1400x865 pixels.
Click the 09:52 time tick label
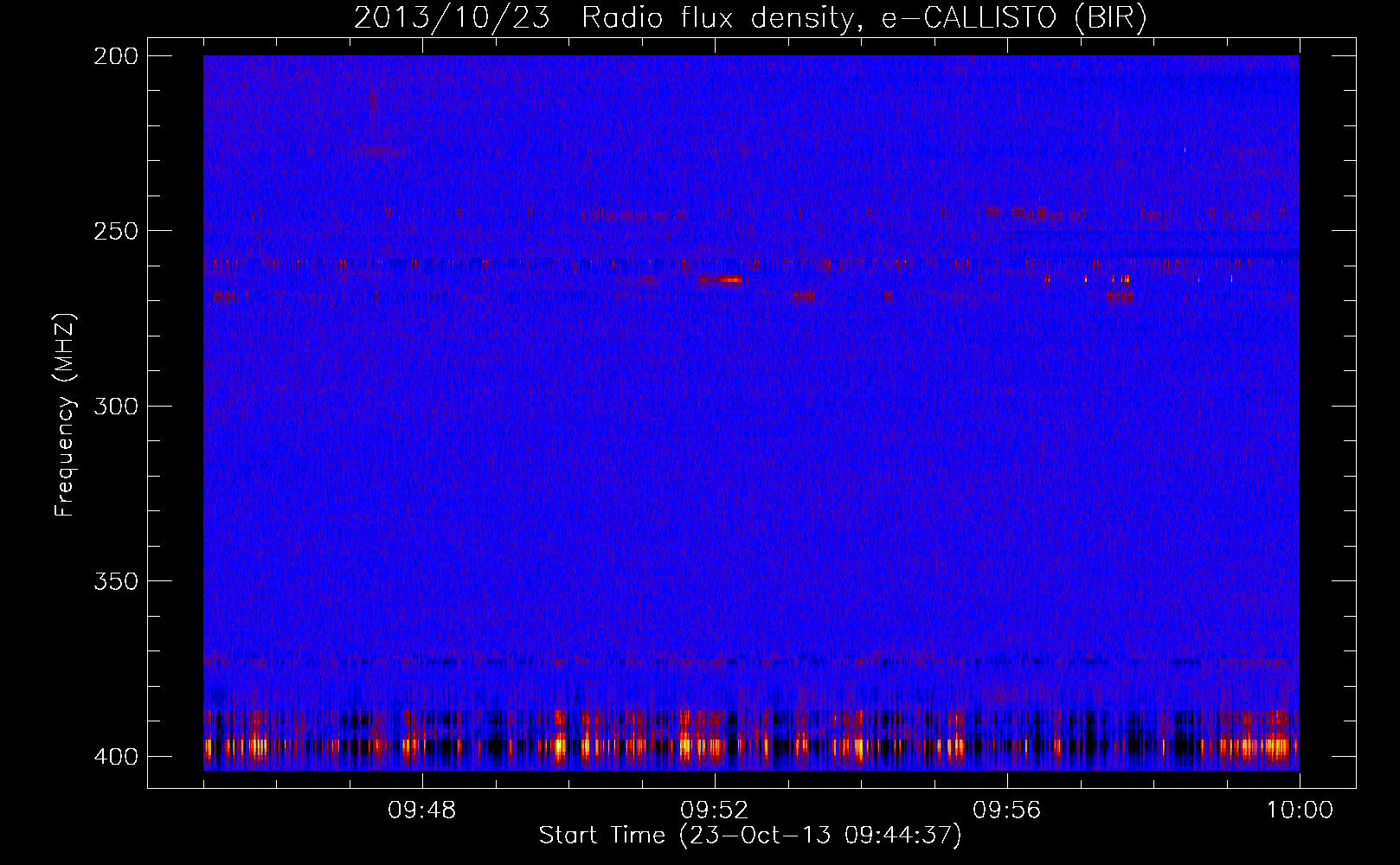(715, 811)
